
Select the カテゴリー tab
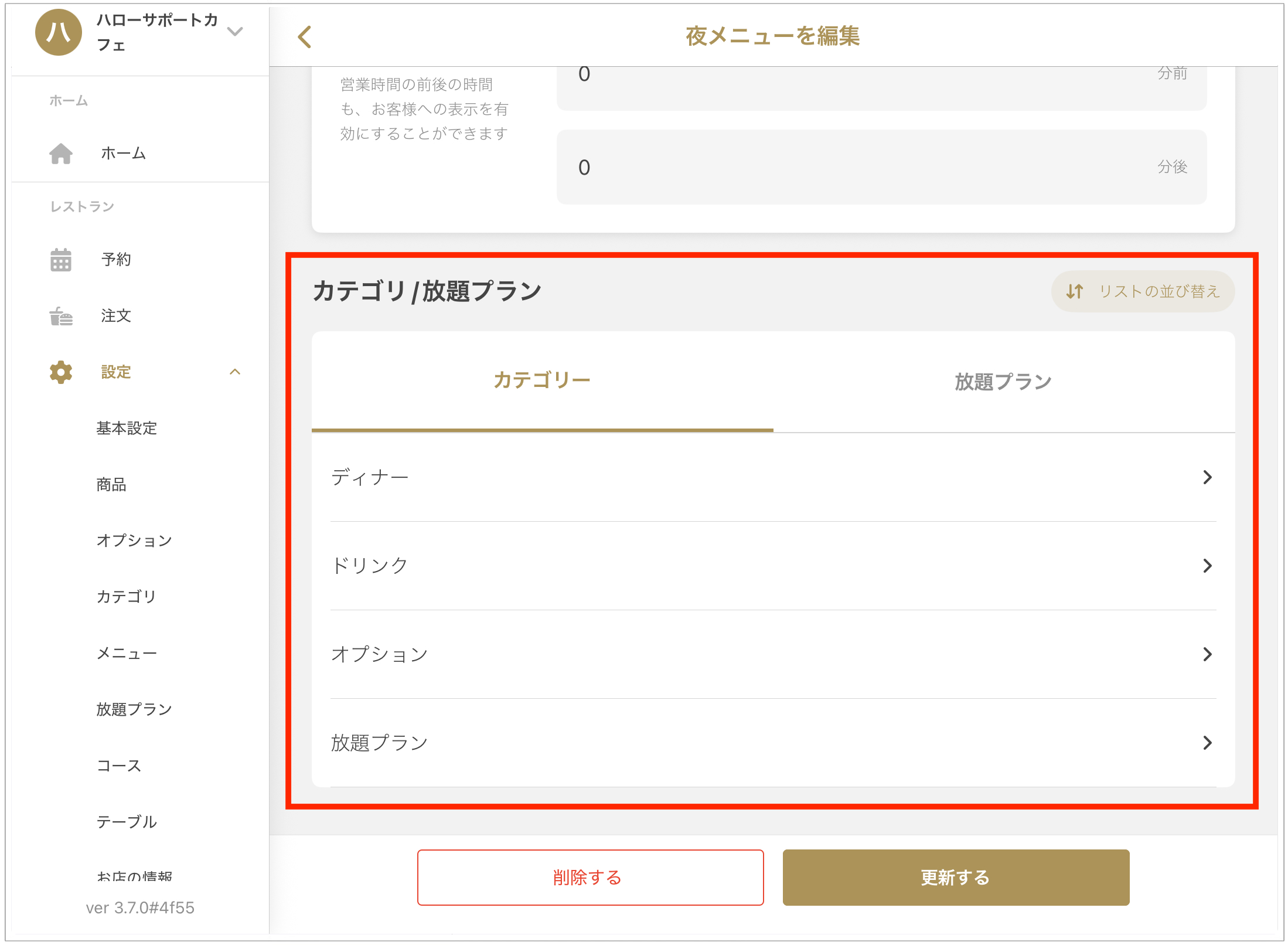point(542,380)
